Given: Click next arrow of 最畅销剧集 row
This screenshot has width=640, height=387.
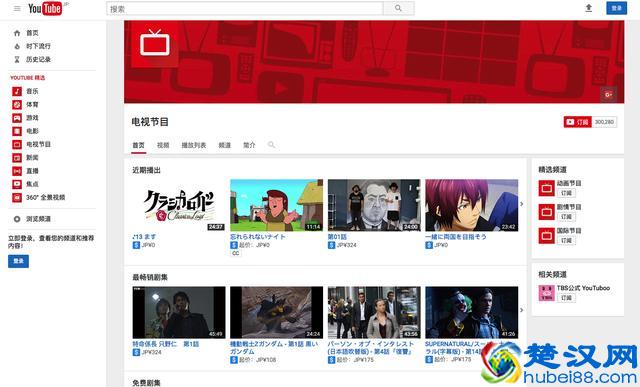Looking at the screenshot, I should coord(522,310).
